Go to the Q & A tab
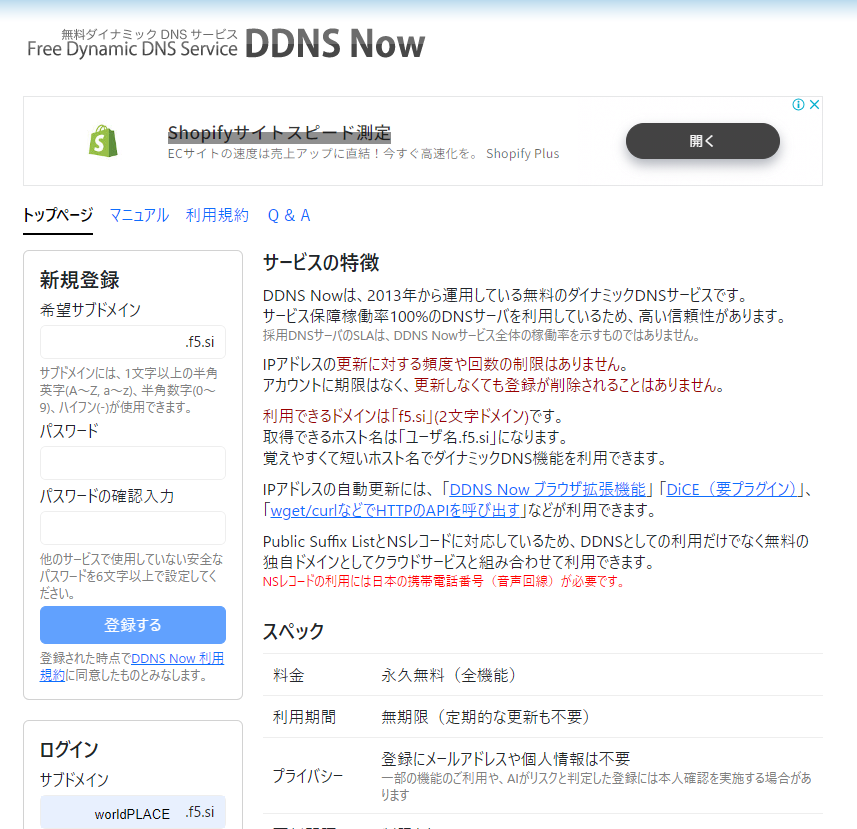 pos(289,215)
